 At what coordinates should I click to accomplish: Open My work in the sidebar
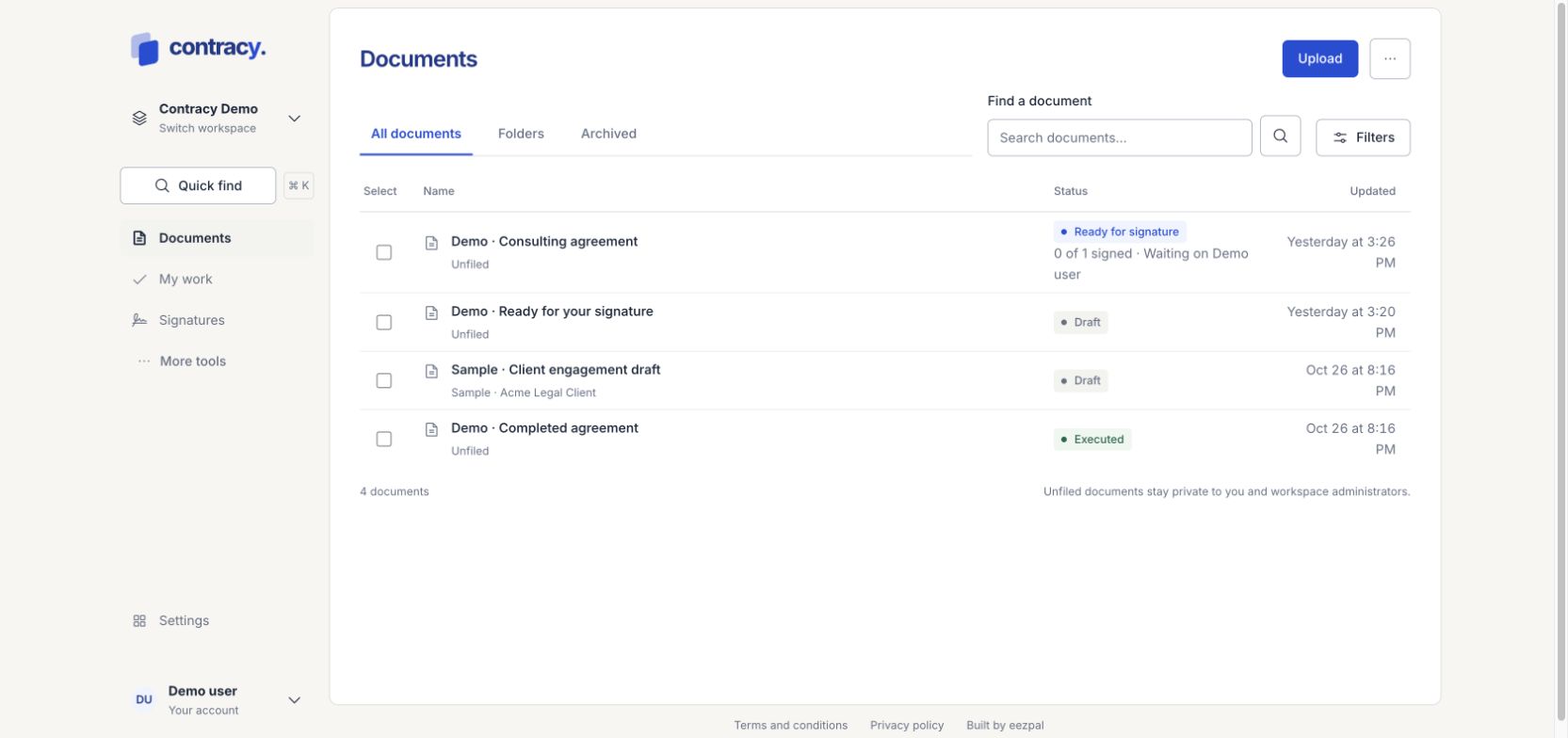click(x=218, y=280)
